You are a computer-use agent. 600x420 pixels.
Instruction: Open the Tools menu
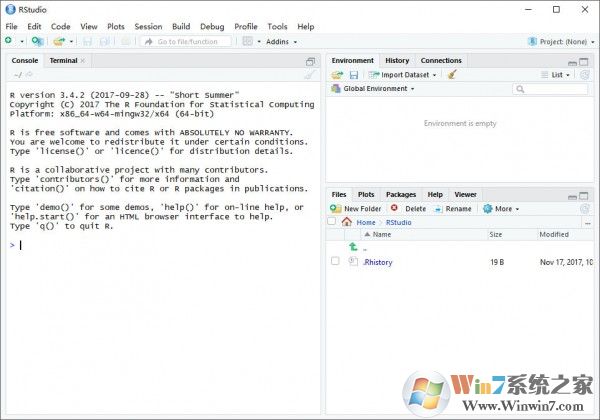pyautogui.click(x=277, y=26)
